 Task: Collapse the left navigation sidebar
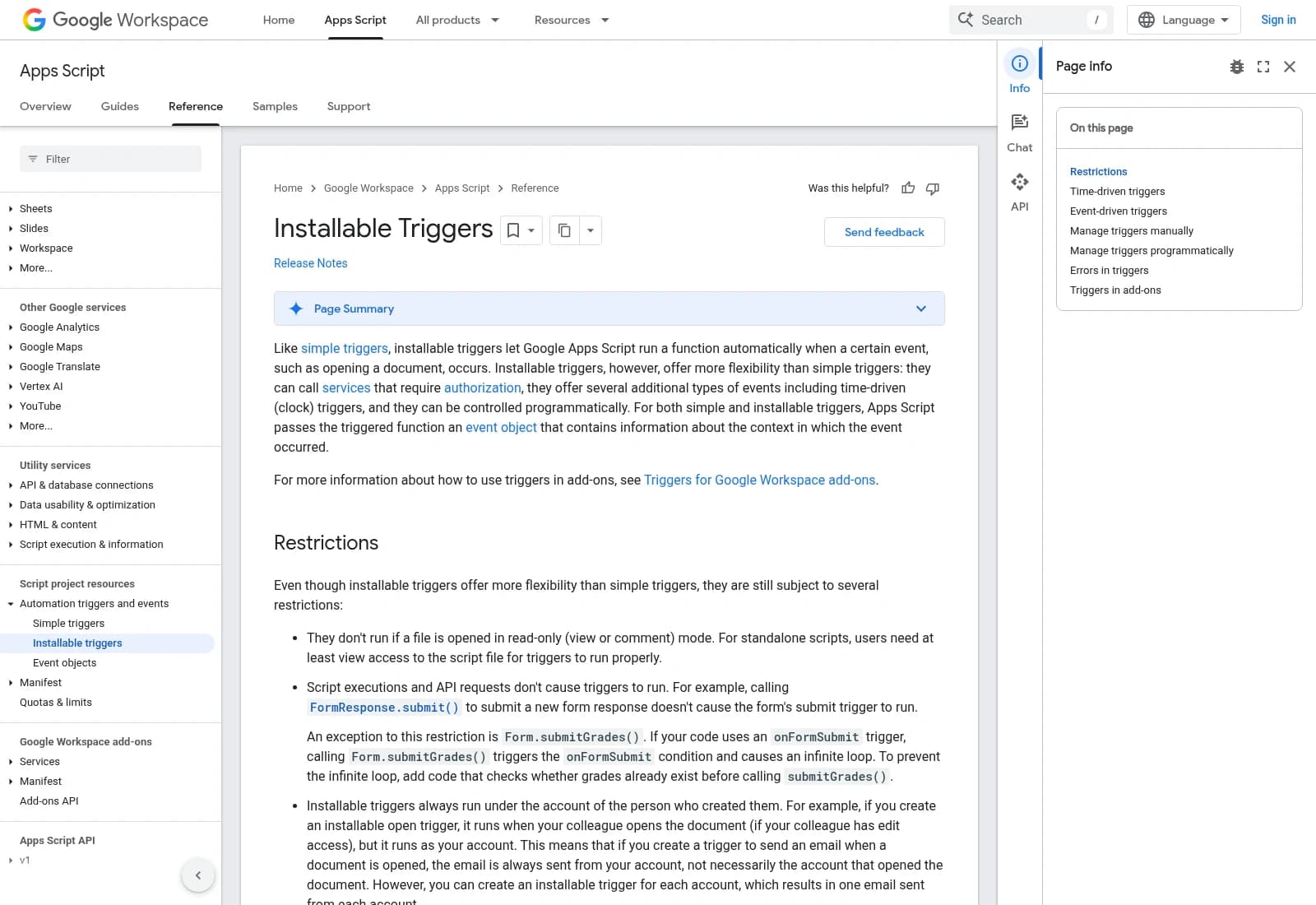(x=198, y=875)
